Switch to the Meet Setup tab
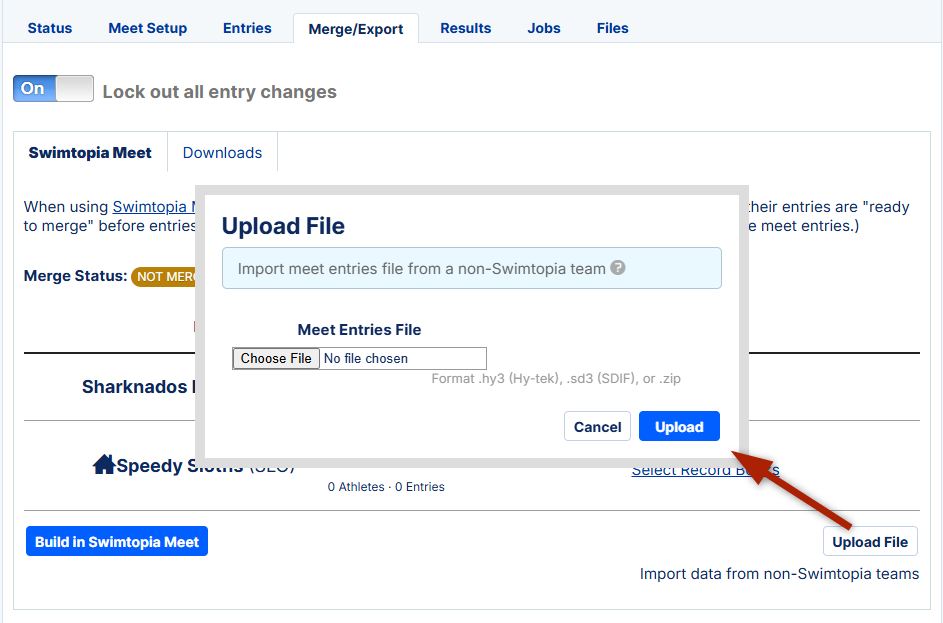 click(147, 28)
